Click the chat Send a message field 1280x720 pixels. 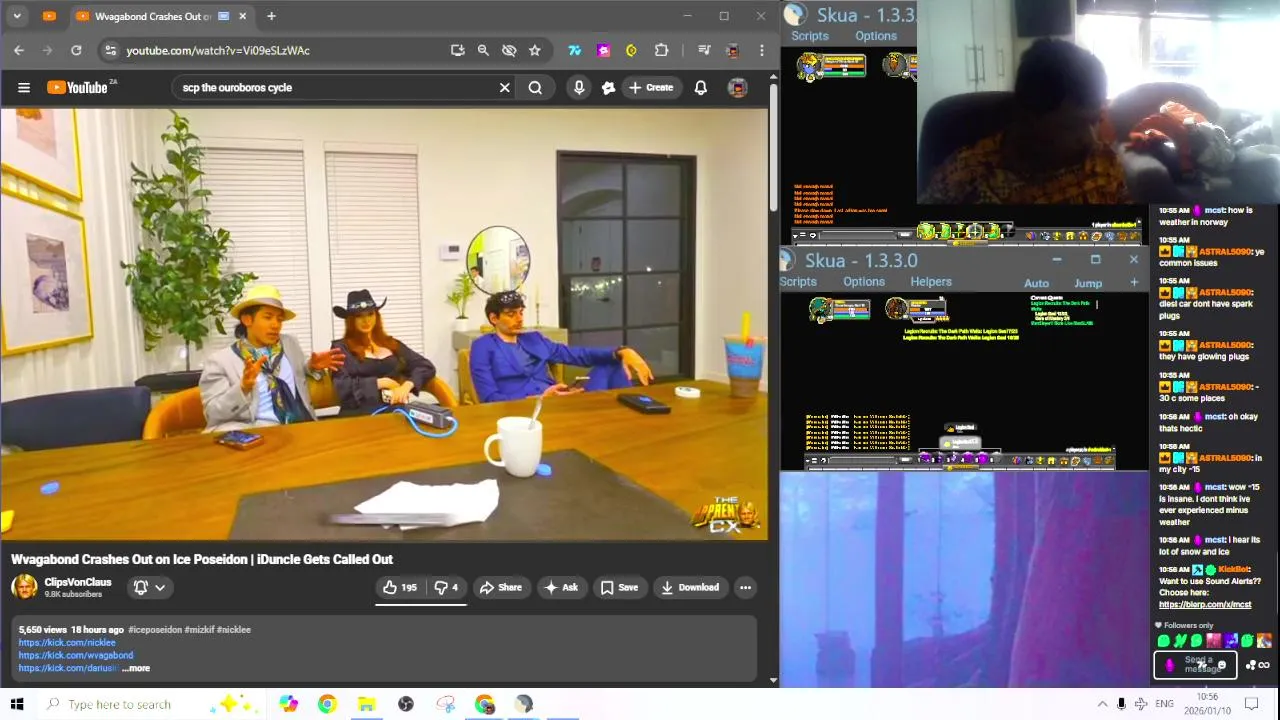coord(1196,665)
